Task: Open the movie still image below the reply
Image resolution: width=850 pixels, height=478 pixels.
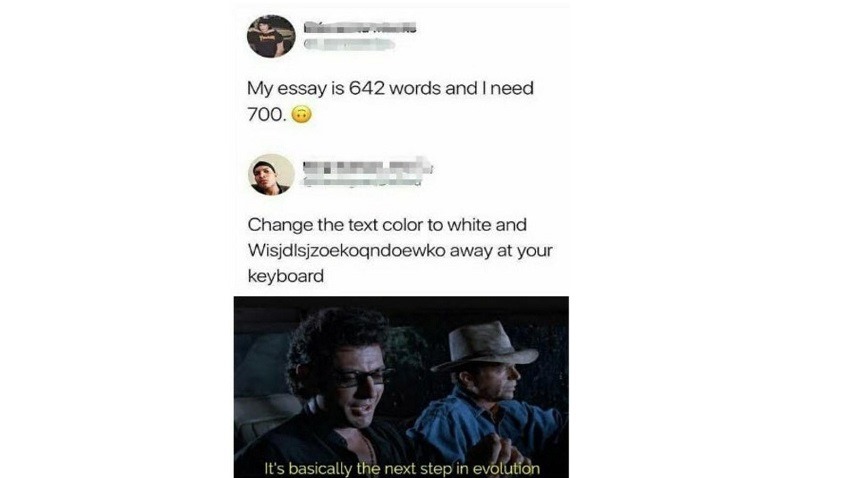Action: click(x=401, y=387)
